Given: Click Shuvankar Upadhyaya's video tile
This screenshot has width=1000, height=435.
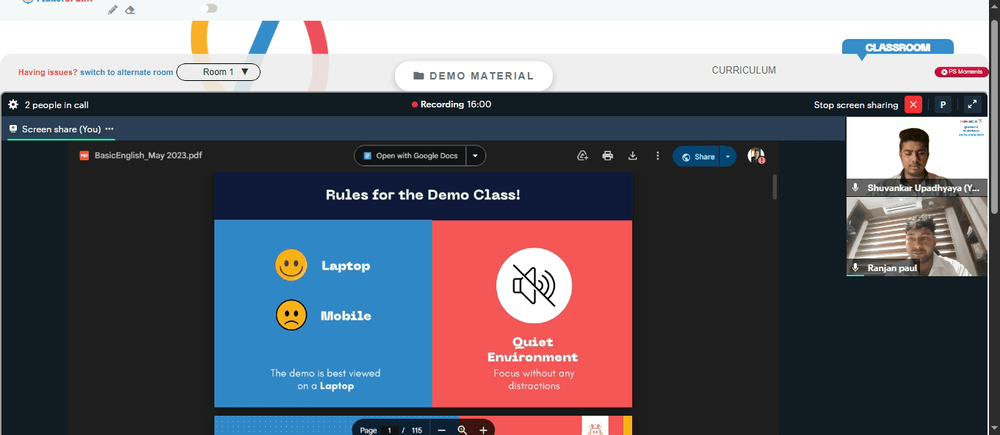Looking at the screenshot, I should [x=916, y=156].
